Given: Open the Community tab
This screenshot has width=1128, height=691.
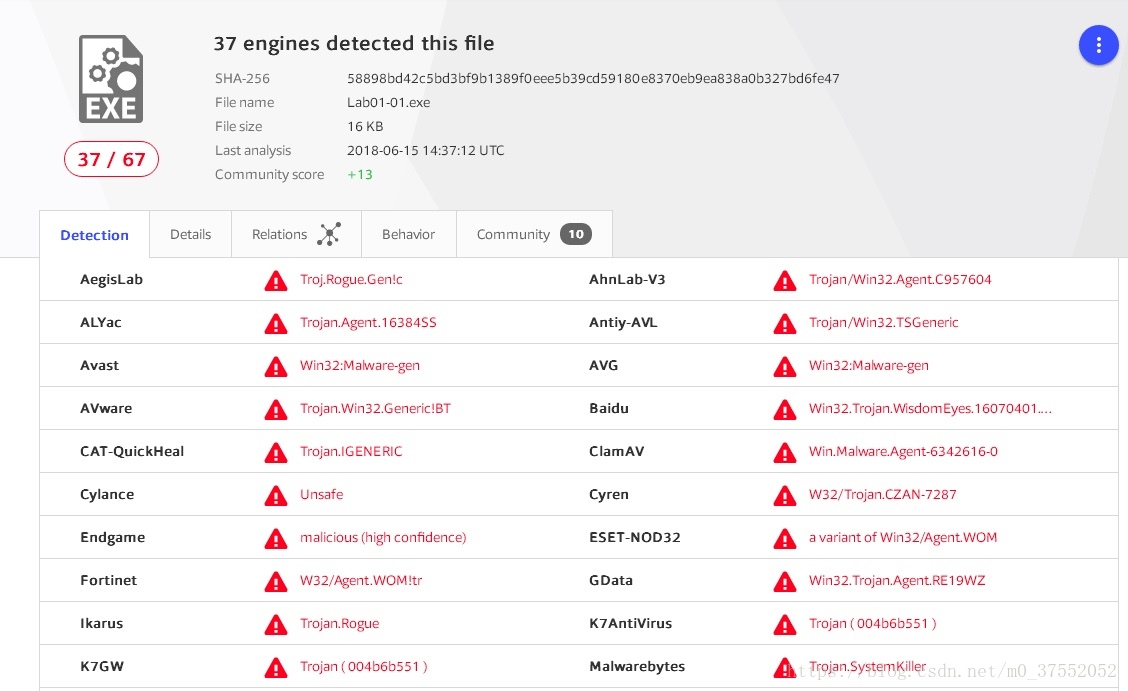Looking at the screenshot, I should click(x=535, y=234).
